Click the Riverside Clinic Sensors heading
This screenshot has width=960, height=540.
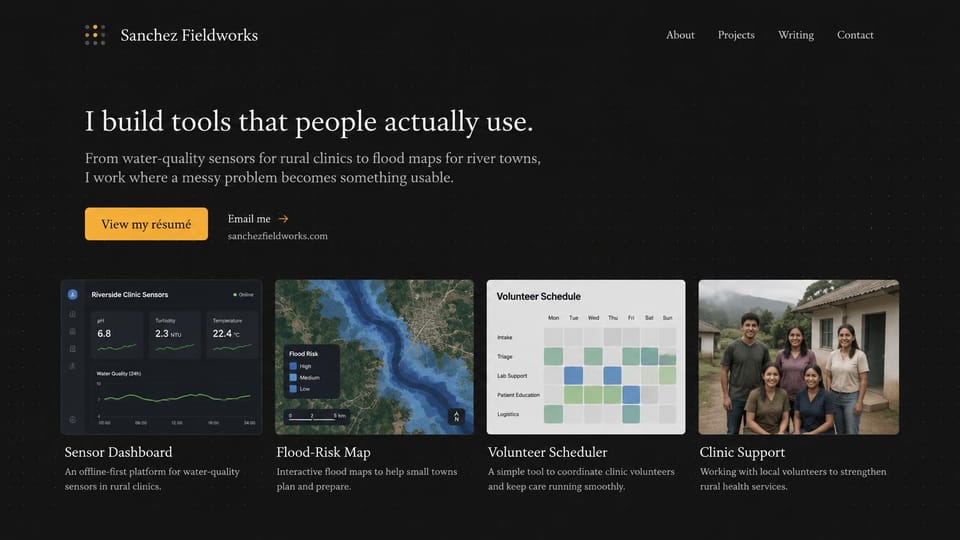tap(130, 294)
